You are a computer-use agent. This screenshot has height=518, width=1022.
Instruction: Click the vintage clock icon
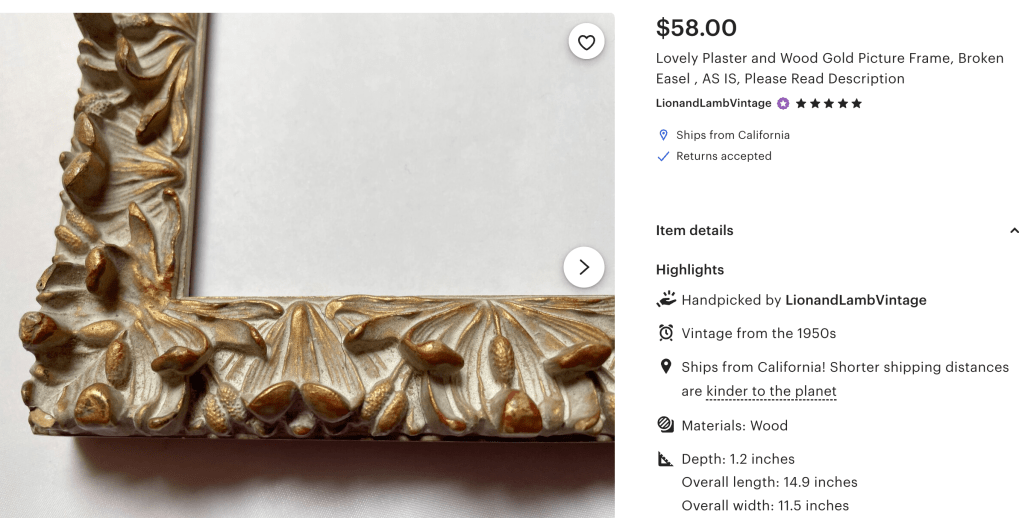(666, 333)
